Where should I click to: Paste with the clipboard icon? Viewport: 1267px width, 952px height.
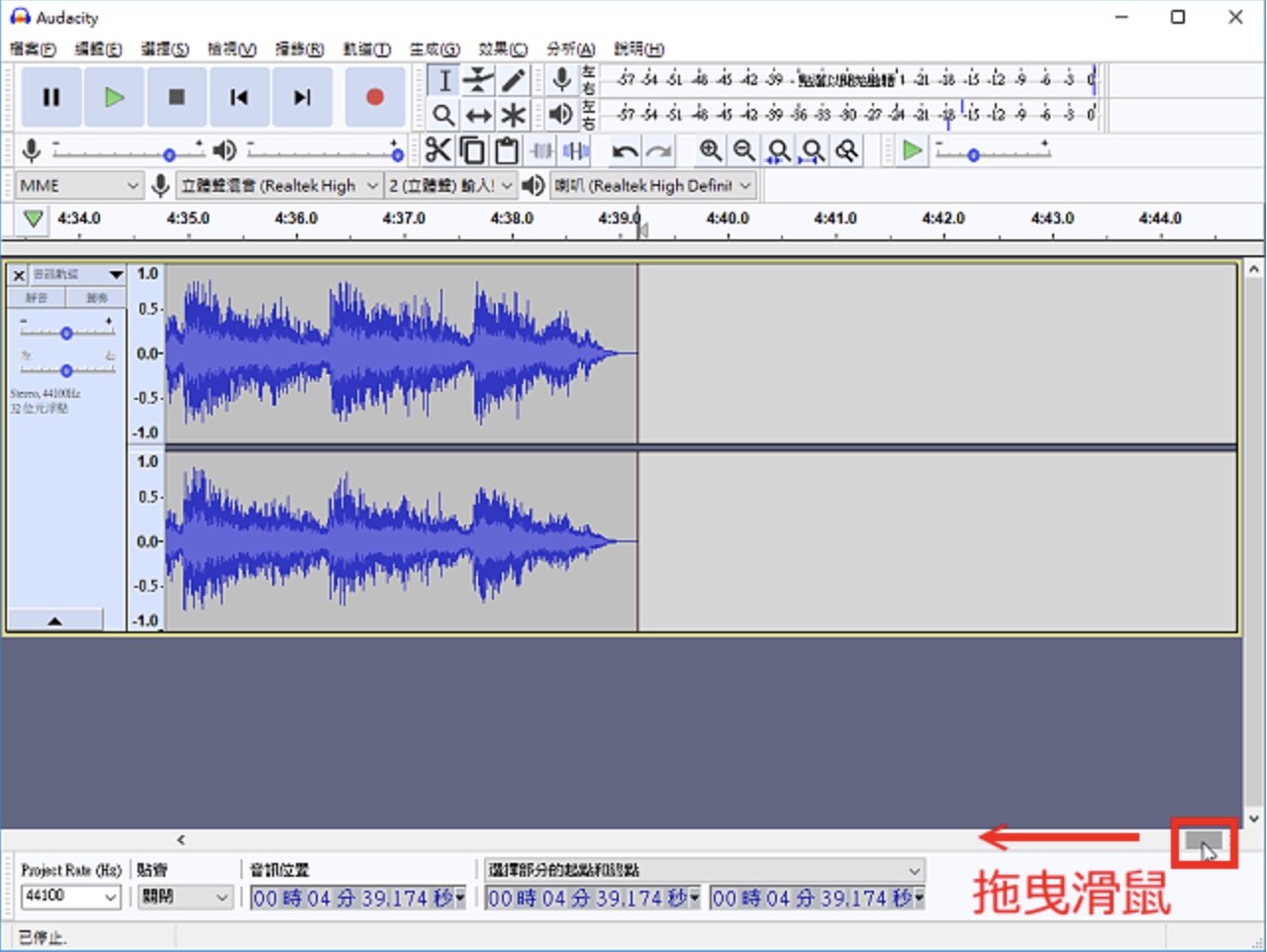(506, 150)
